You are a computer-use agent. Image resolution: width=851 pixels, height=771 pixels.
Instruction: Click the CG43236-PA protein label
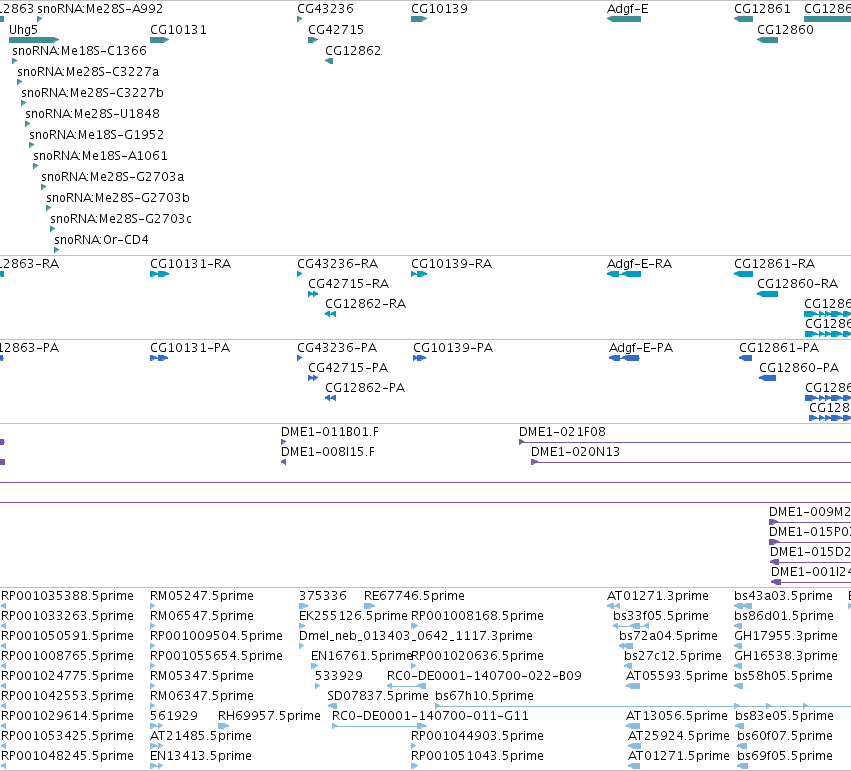coord(337,348)
